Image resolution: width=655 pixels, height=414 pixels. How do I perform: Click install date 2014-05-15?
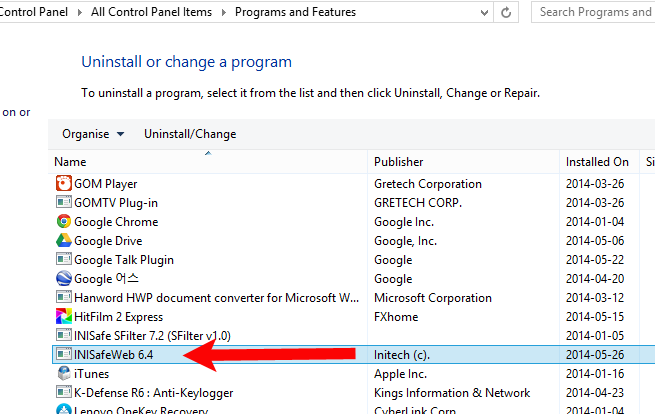(595, 317)
